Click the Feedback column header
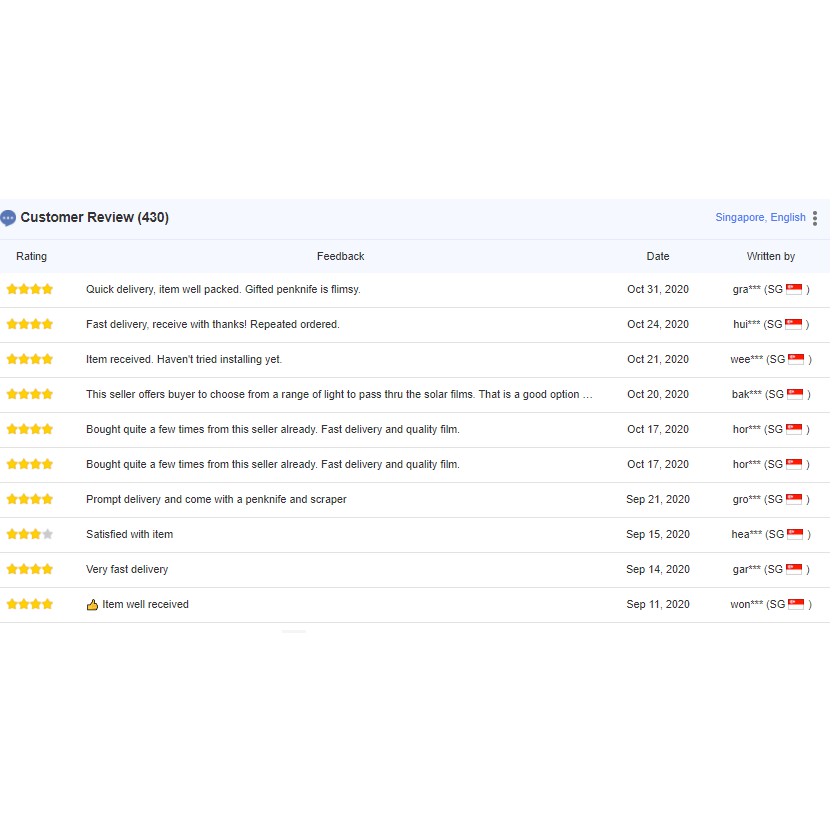Viewport: 833px width, 833px height. click(x=340, y=256)
